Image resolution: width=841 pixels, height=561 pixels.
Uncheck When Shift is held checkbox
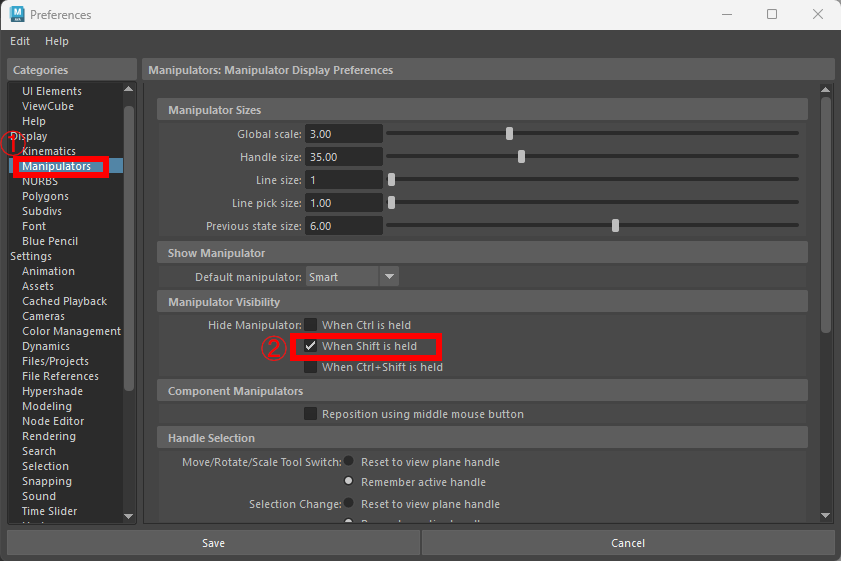pyautogui.click(x=311, y=346)
